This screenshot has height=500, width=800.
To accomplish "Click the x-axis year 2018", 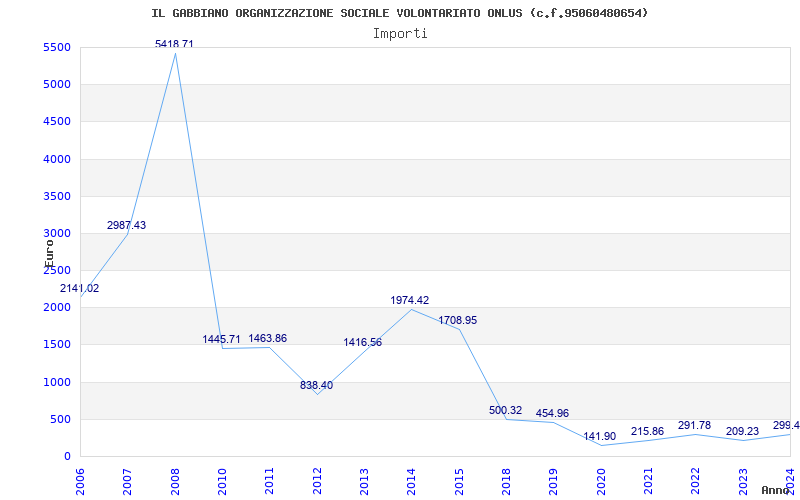I will [506, 481].
